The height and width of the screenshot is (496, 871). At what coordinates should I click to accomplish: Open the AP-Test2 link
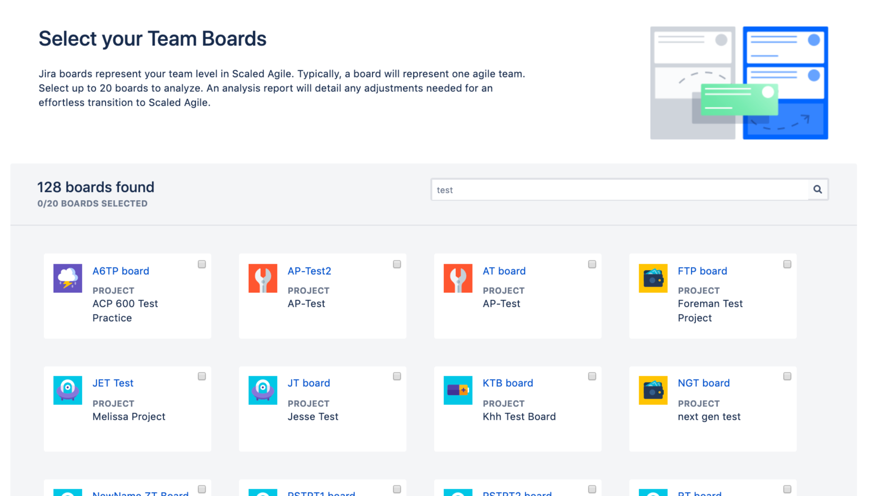[x=309, y=271]
